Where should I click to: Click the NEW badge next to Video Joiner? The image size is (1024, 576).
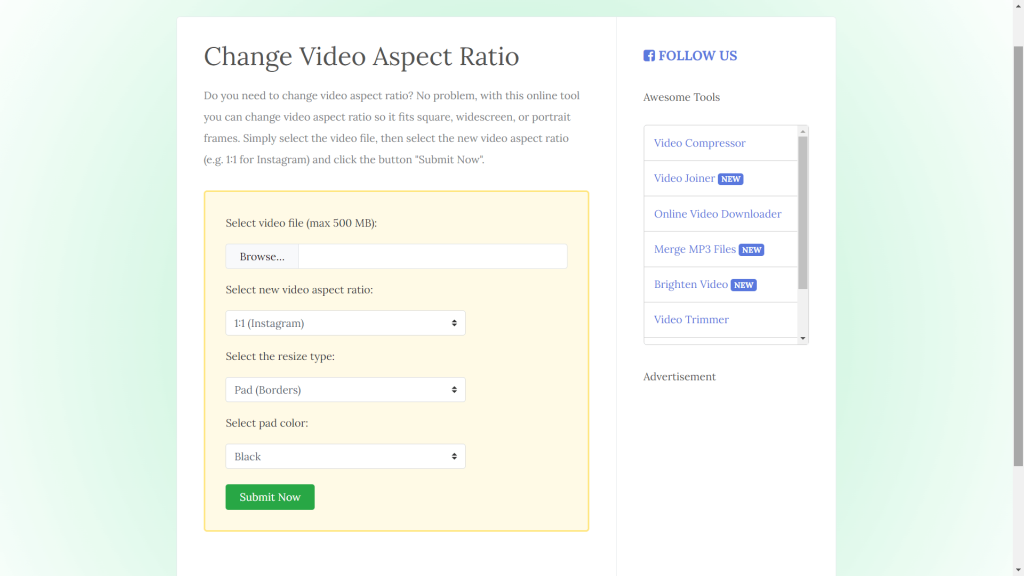pyautogui.click(x=731, y=179)
